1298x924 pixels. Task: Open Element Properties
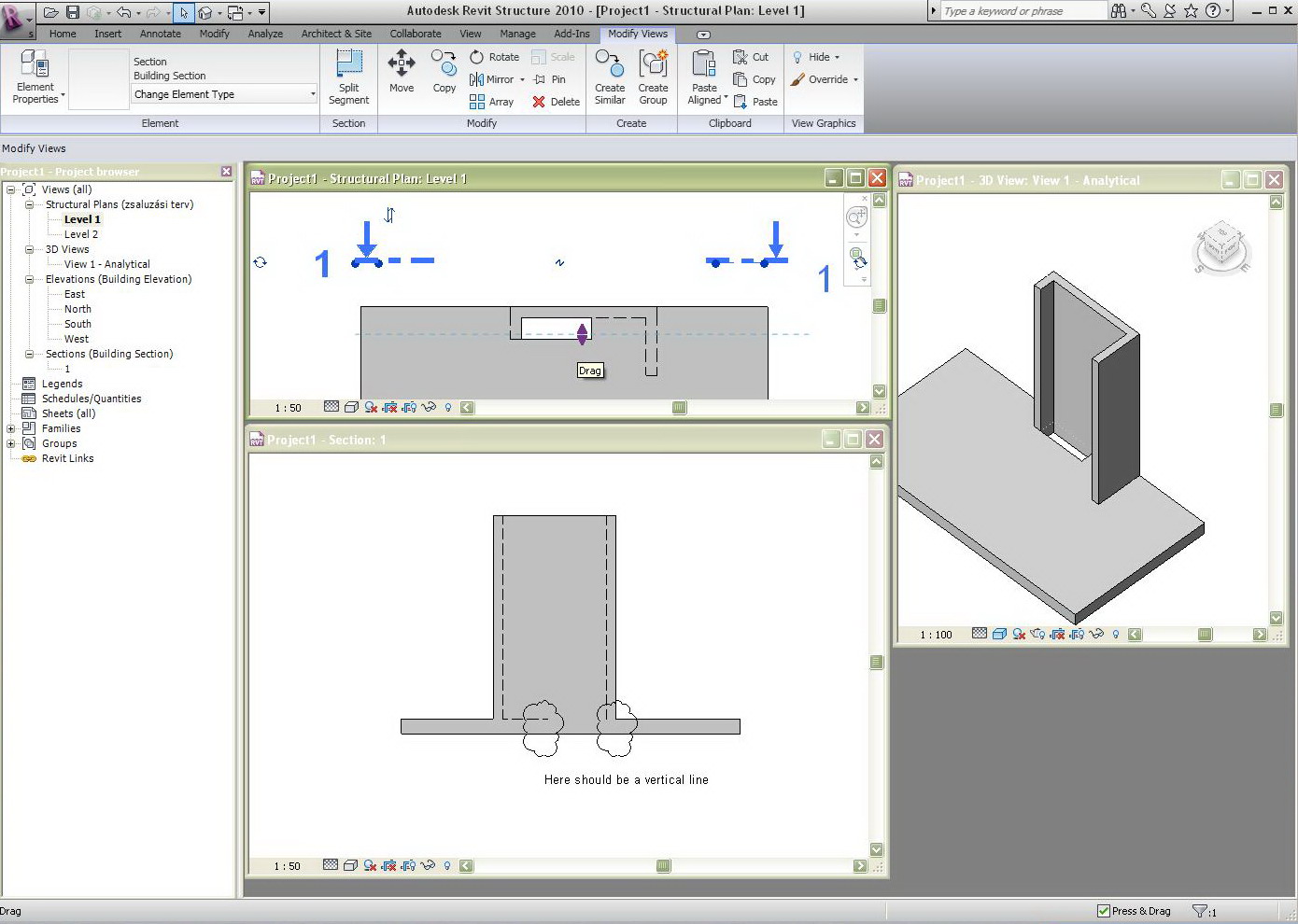click(36, 77)
